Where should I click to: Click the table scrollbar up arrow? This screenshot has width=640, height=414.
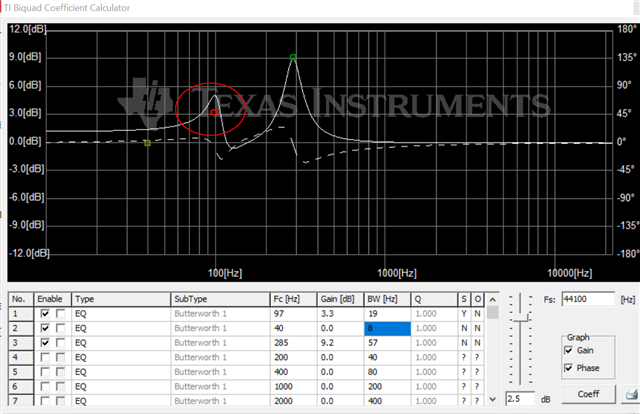click(x=493, y=300)
